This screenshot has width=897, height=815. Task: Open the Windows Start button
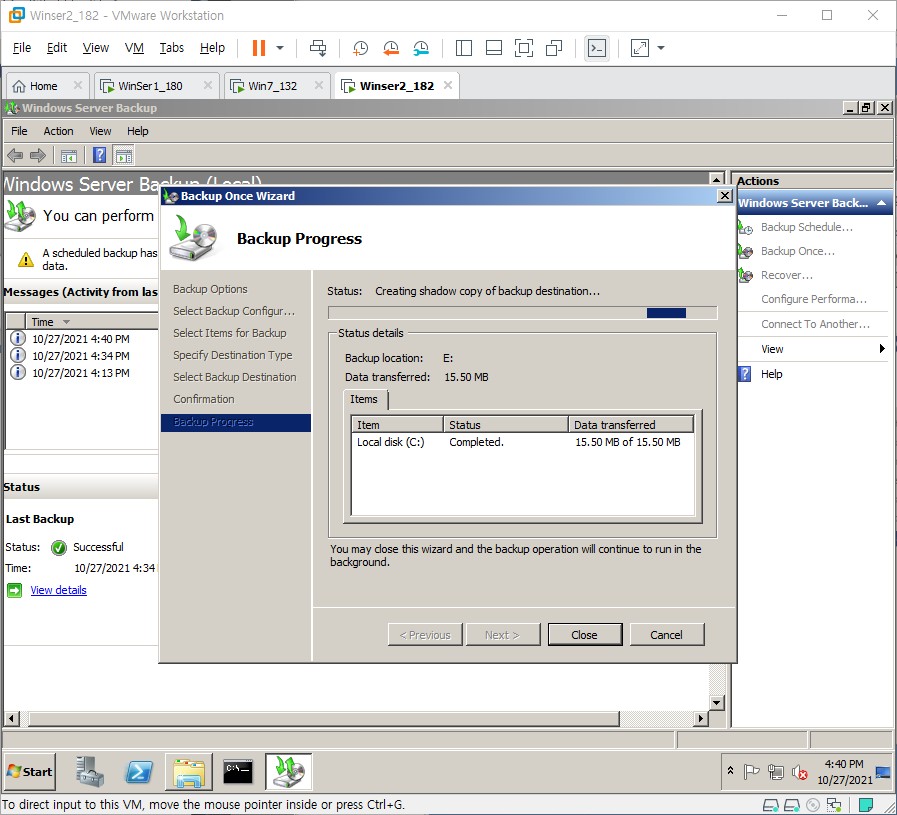(x=30, y=772)
